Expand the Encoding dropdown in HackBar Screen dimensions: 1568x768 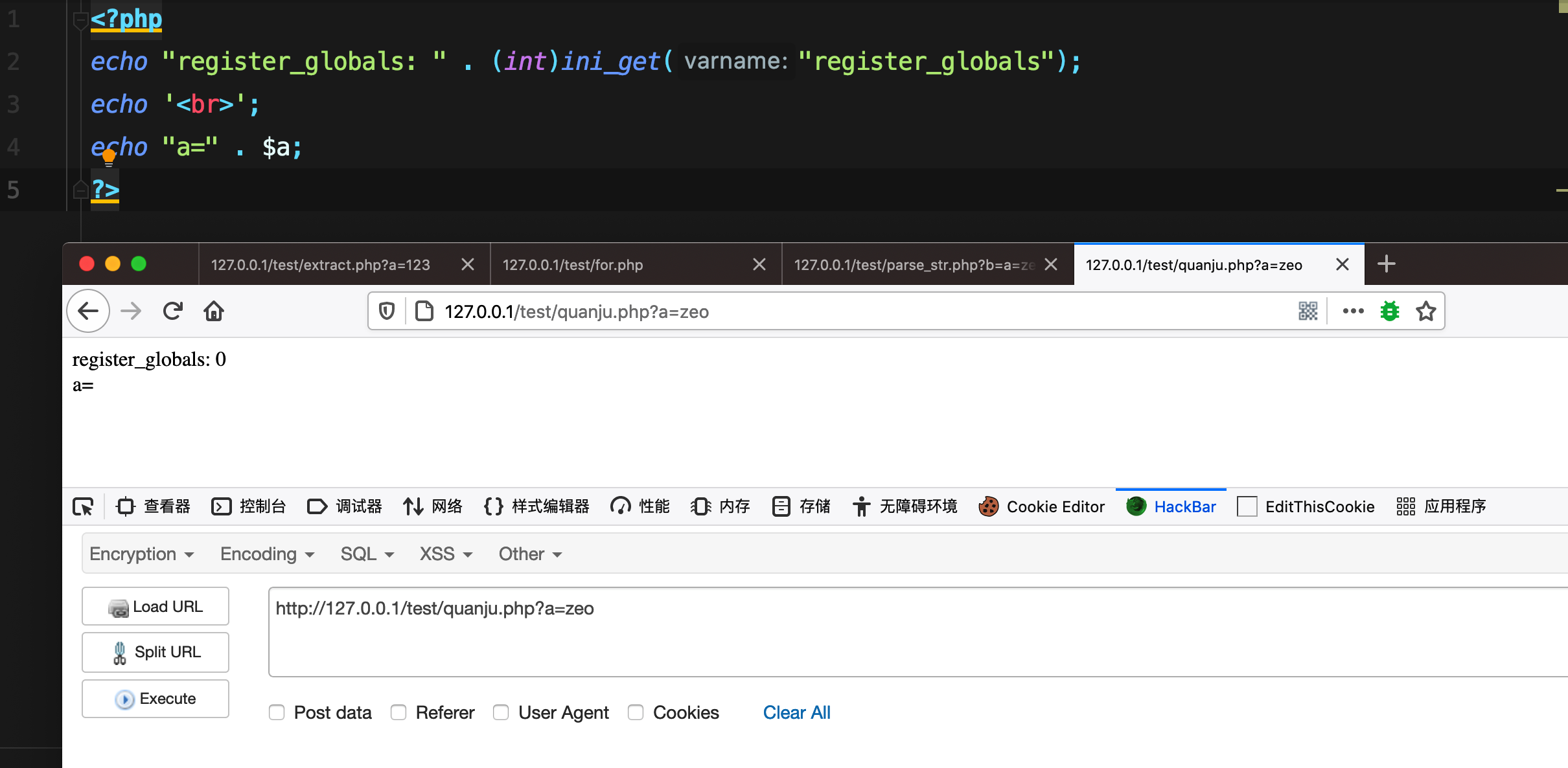click(268, 554)
